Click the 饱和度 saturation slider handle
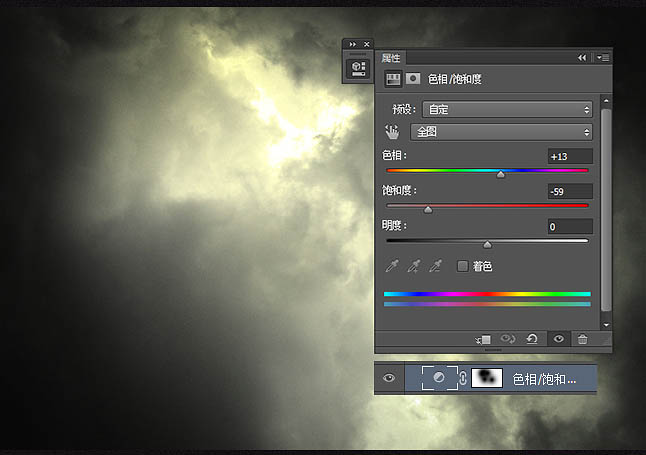 coord(428,210)
